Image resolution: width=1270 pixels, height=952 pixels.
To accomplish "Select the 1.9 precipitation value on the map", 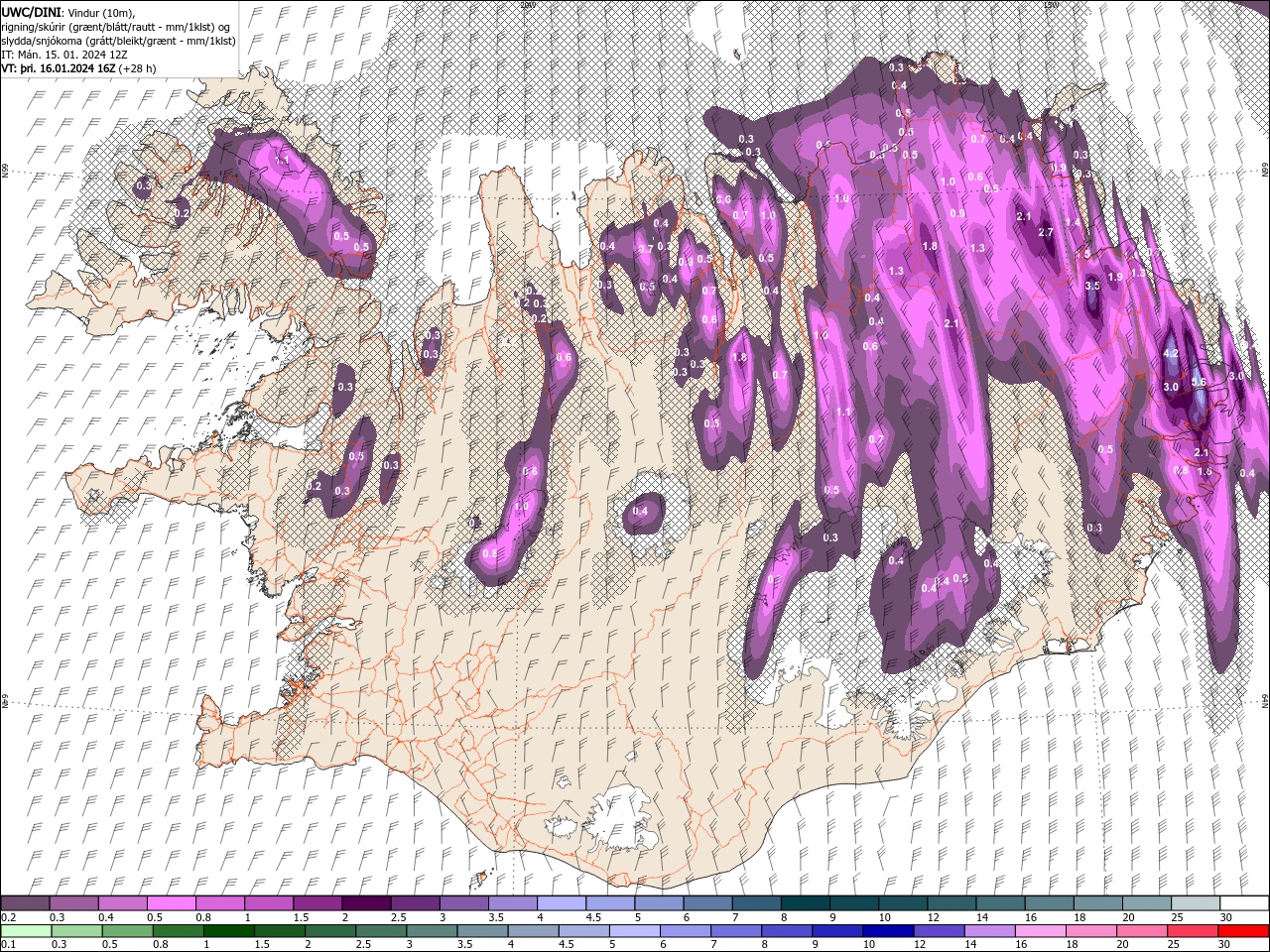I will coord(1114,277).
